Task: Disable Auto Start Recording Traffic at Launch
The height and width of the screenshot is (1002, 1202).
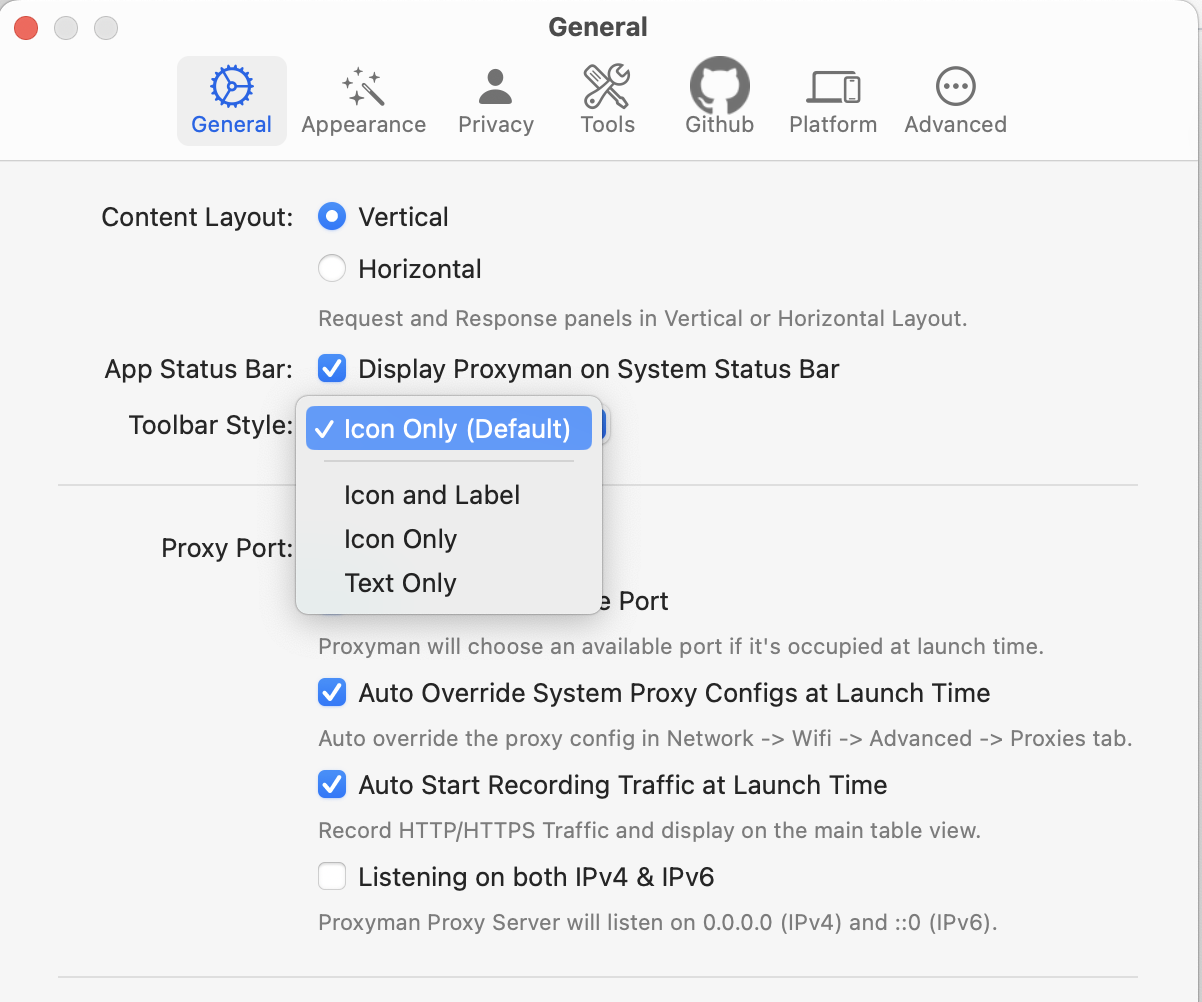Action: pyautogui.click(x=331, y=784)
